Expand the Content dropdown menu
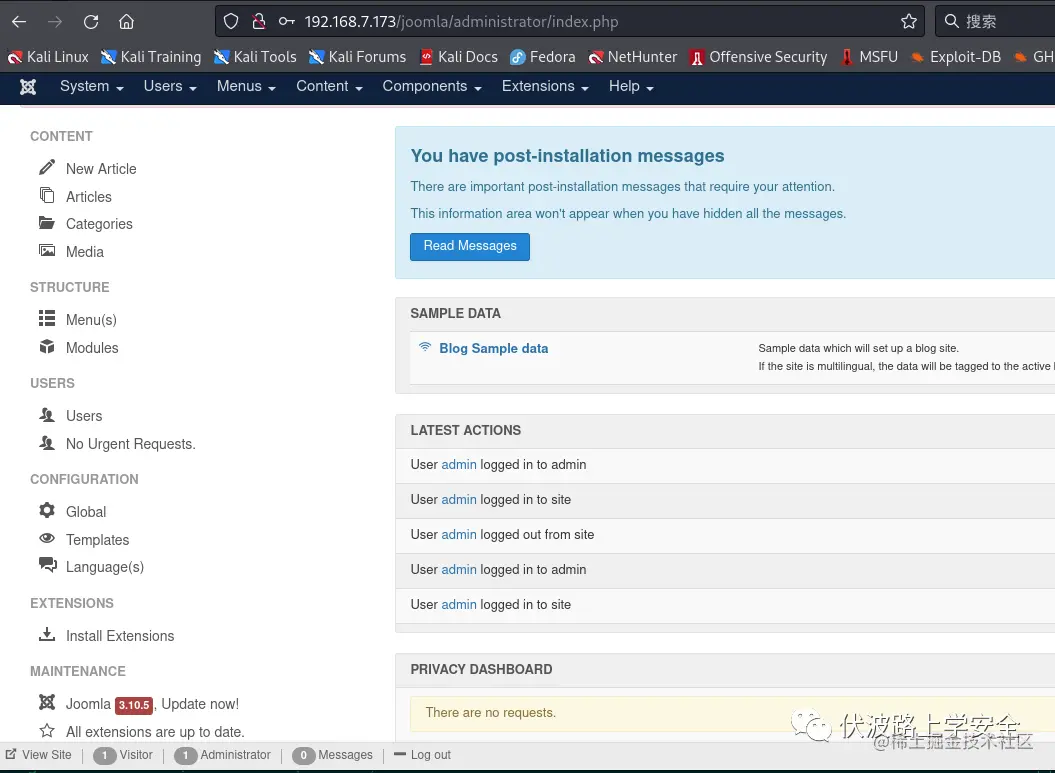The width and height of the screenshot is (1055, 773). coord(330,86)
